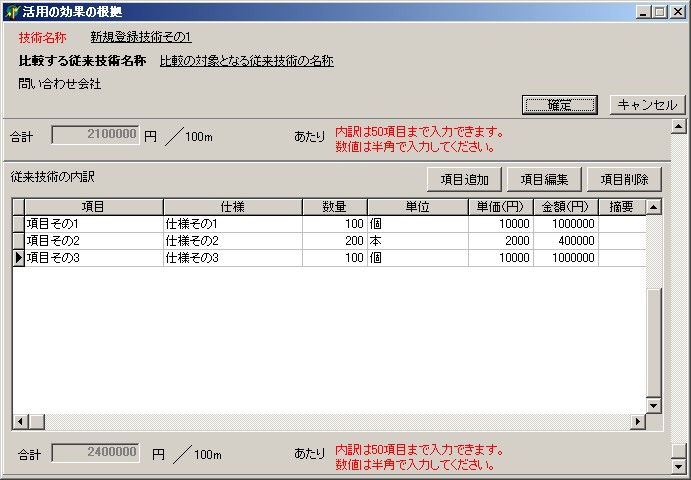Open 項目編集 to edit the item
Screen dimensions: 691x480
tap(544, 180)
